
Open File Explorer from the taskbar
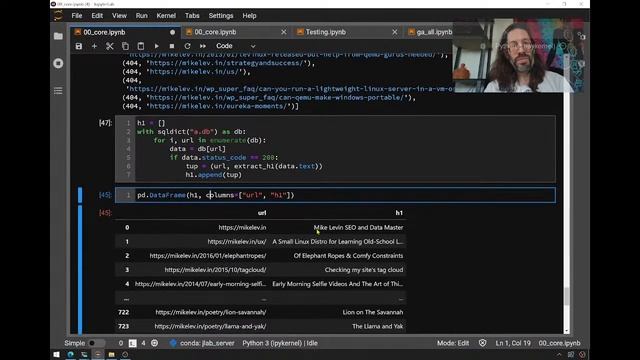111,355
